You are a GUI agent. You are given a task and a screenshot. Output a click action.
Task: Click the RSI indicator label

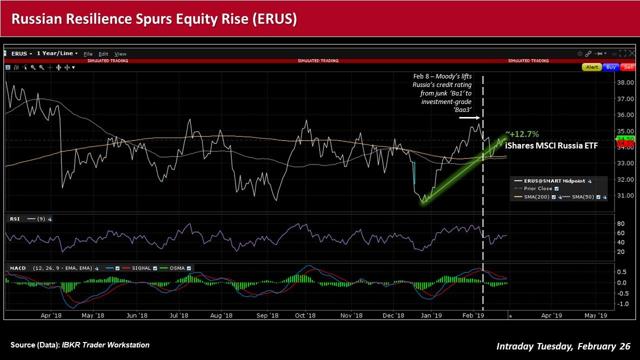15,219
